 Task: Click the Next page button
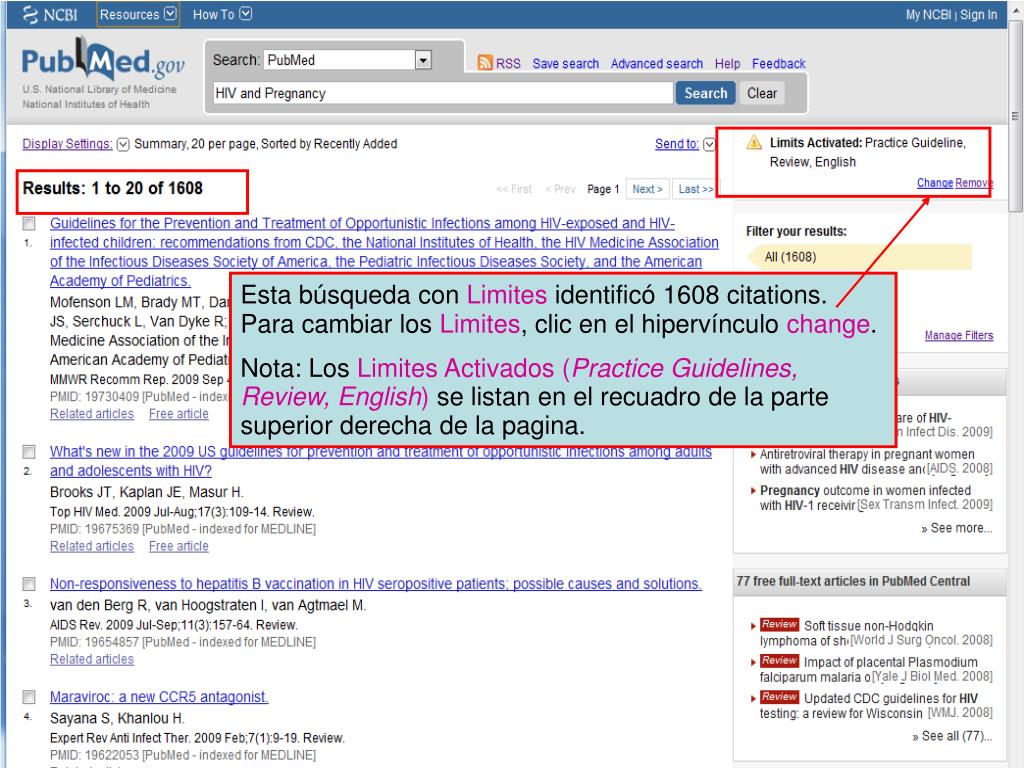point(647,189)
